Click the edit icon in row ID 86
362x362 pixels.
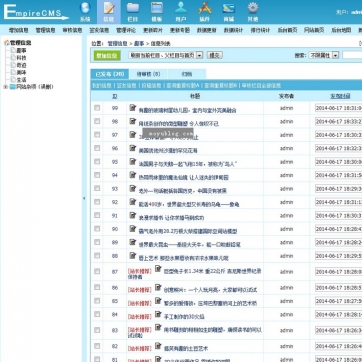coord(158,287)
